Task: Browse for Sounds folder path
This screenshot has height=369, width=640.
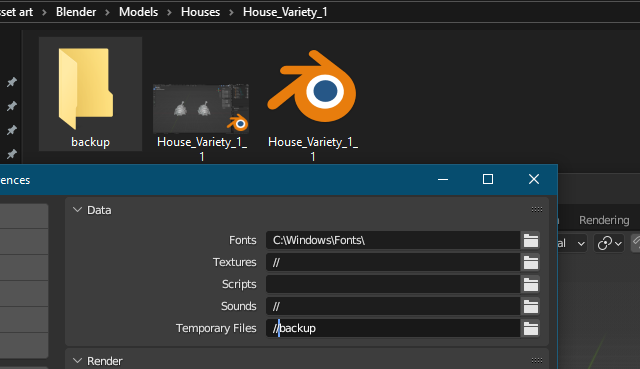Action: pyautogui.click(x=530, y=307)
